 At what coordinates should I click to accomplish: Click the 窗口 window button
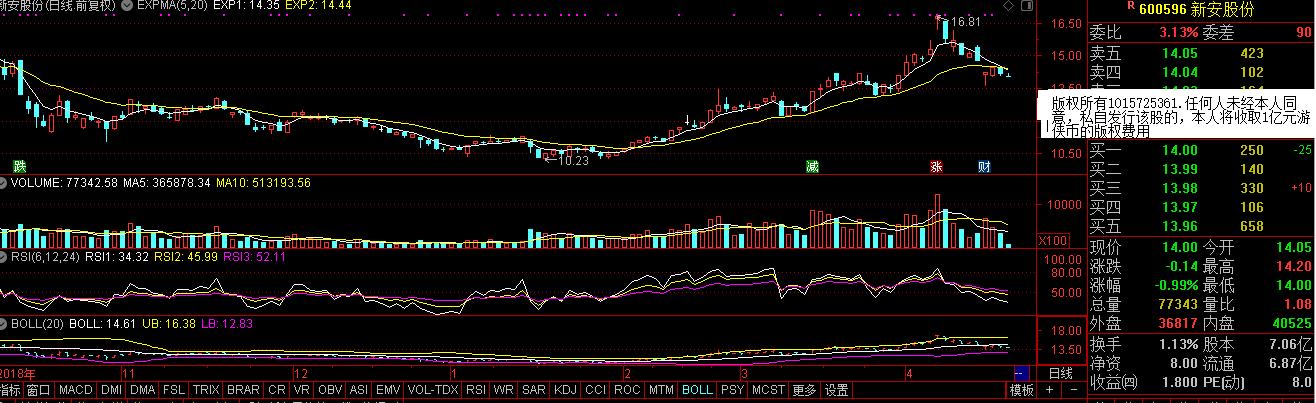38,390
